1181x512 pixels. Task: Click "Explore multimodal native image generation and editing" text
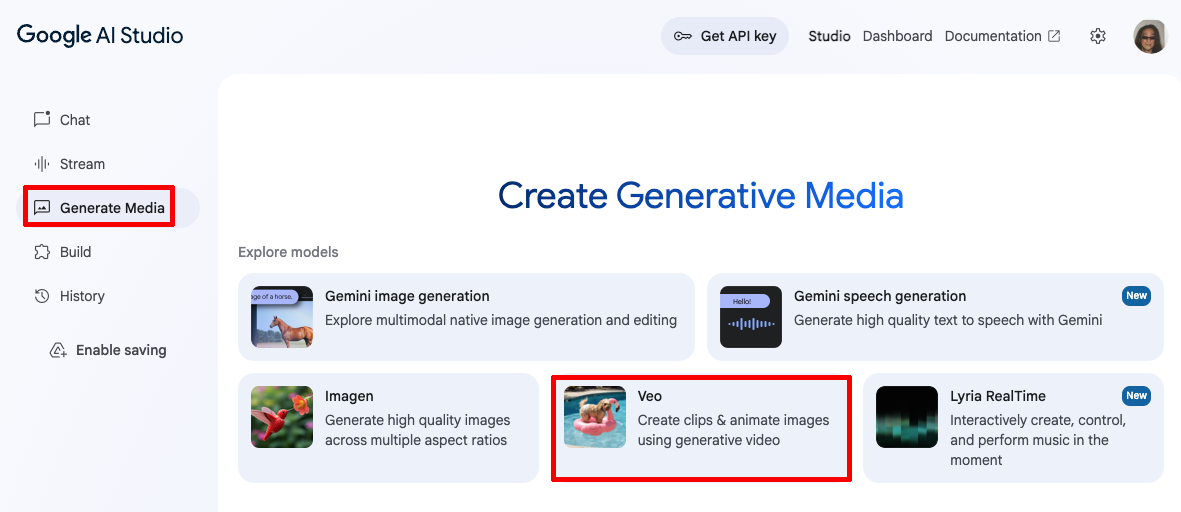(x=501, y=320)
